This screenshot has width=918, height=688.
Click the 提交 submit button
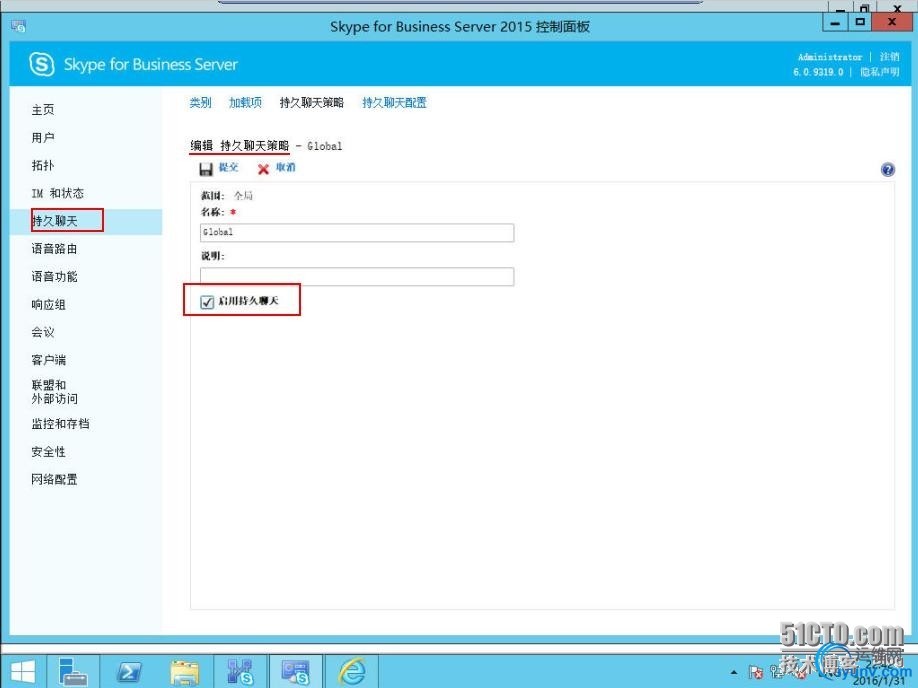coord(228,167)
